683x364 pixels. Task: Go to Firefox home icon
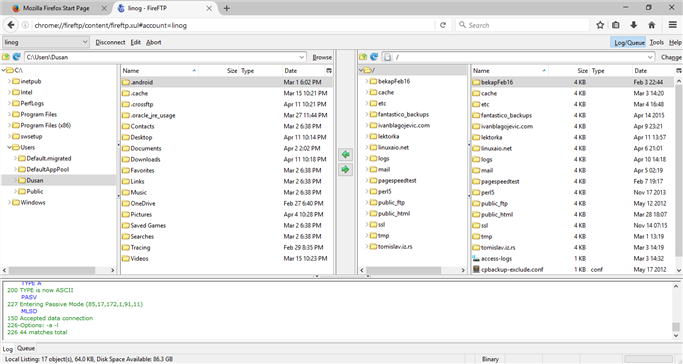click(652, 25)
